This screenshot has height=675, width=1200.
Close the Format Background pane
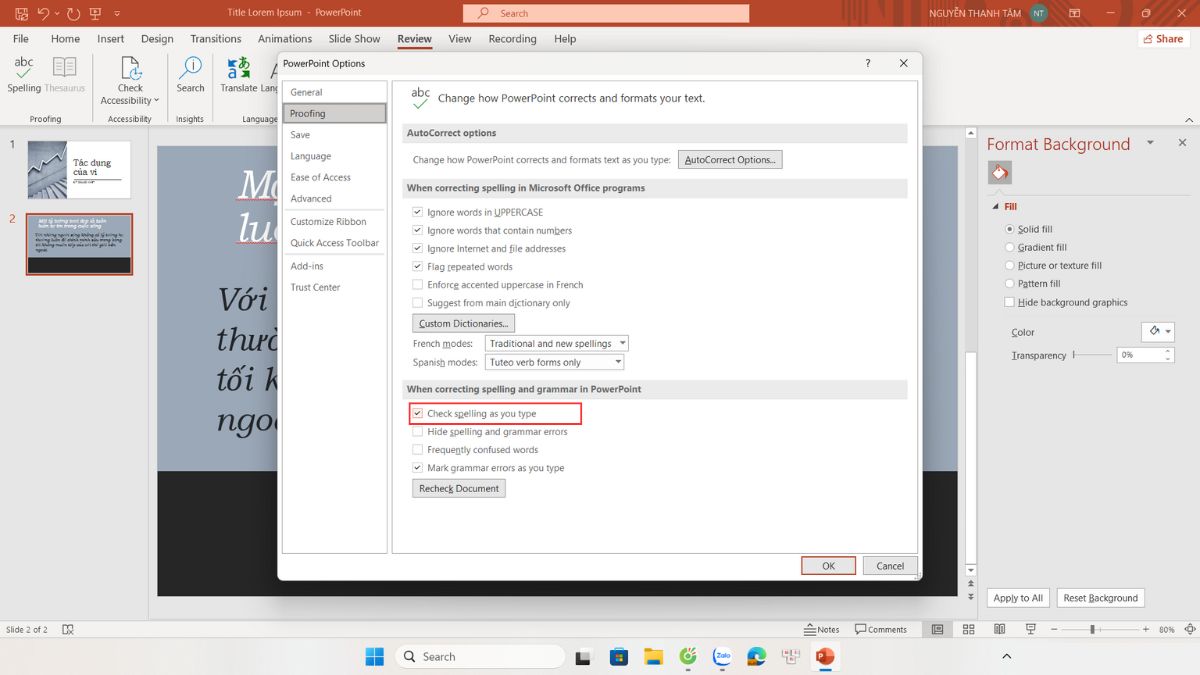click(1182, 143)
